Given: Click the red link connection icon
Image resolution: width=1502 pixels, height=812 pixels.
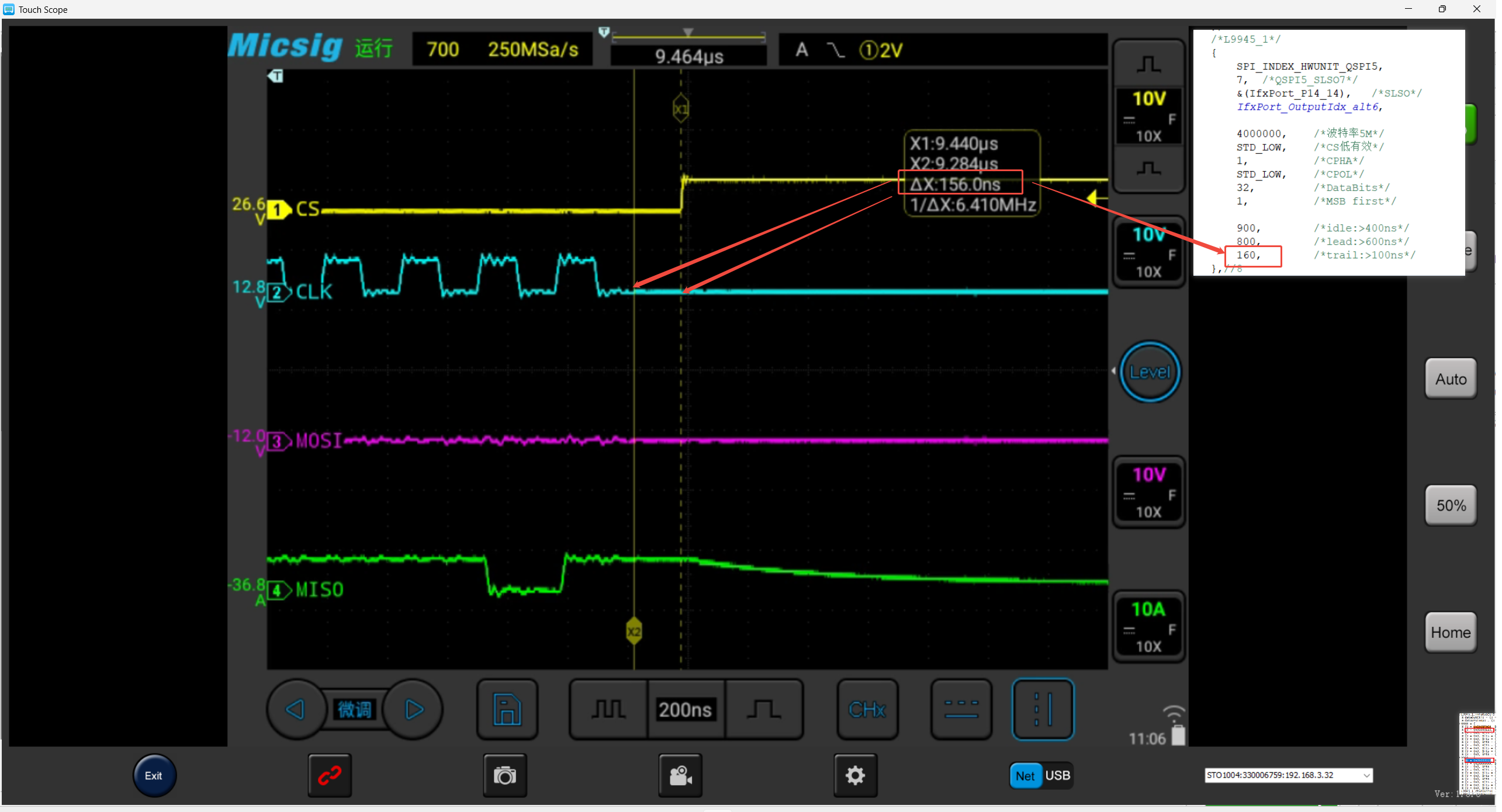Looking at the screenshot, I should coord(330,776).
